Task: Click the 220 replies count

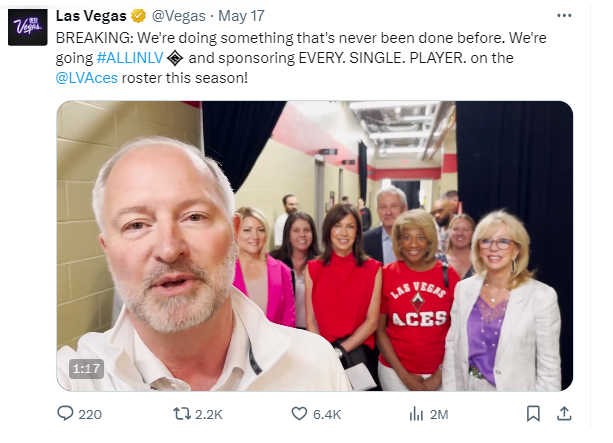Action: point(90,413)
